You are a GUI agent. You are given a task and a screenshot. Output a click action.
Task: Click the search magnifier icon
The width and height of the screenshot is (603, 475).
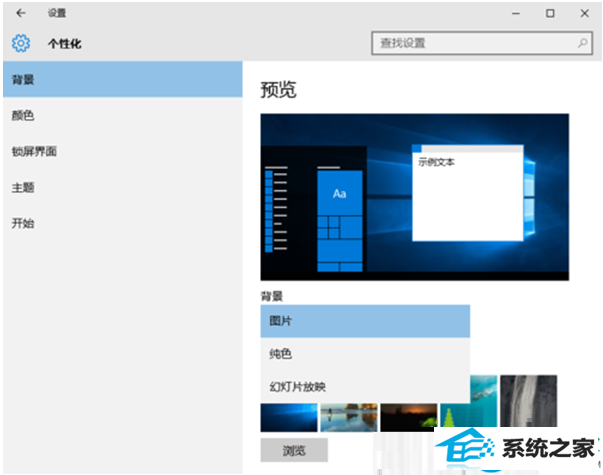pyautogui.click(x=583, y=43)
